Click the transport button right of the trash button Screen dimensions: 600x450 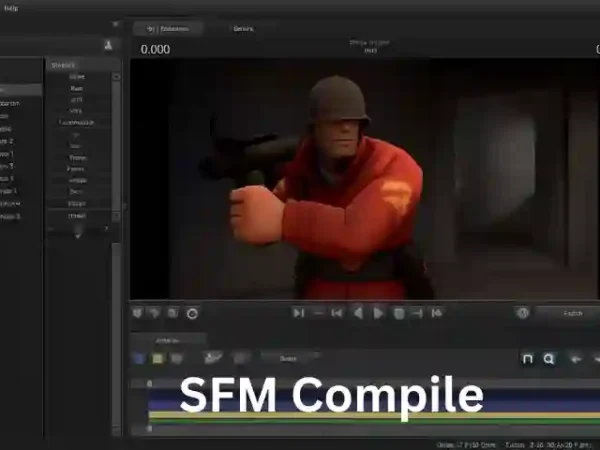pos(417,313)
